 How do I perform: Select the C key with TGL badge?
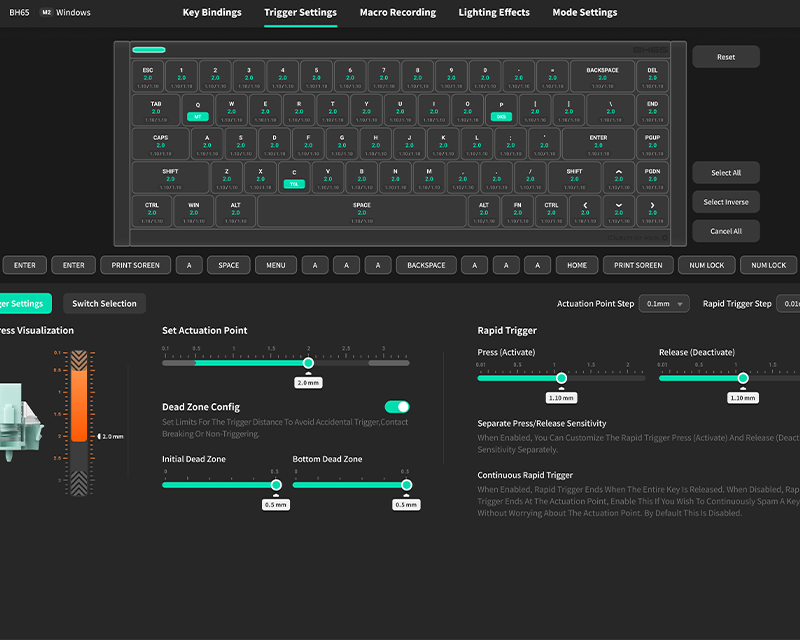click(294, 177)
